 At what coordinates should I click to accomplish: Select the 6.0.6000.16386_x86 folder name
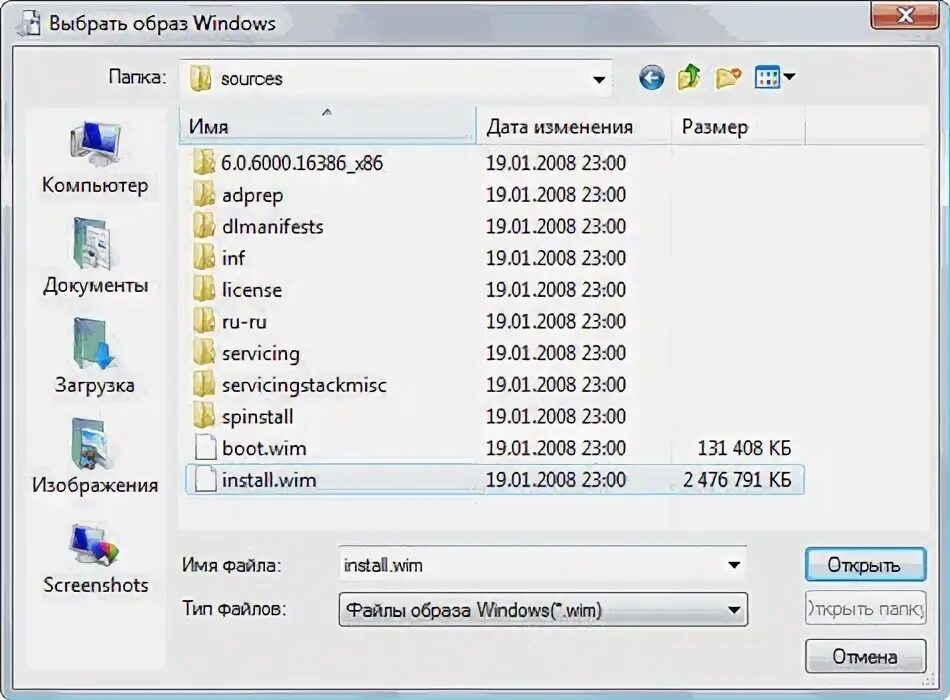point(302,163)
